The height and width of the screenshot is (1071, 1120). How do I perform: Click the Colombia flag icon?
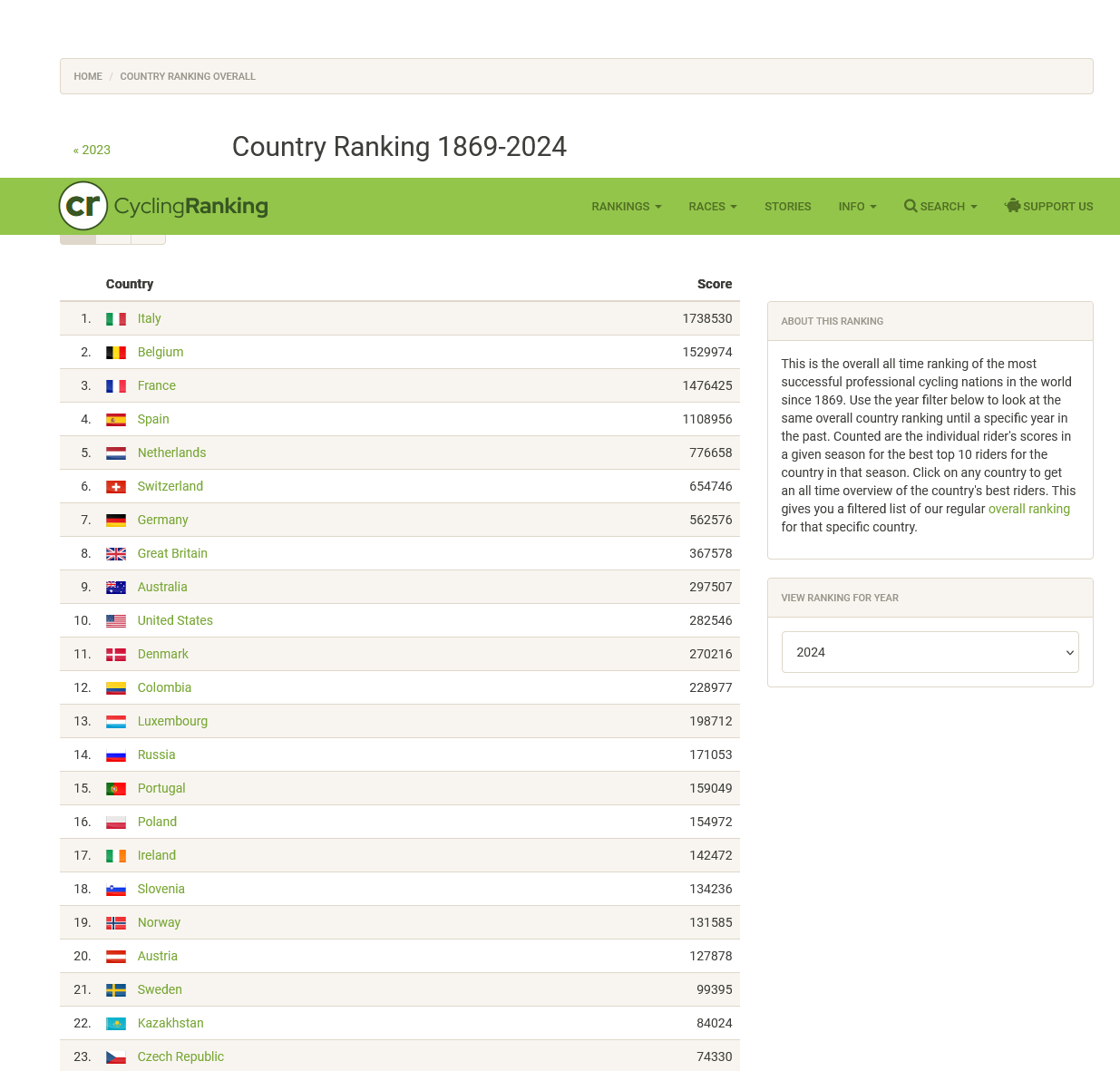pos(116,688)
